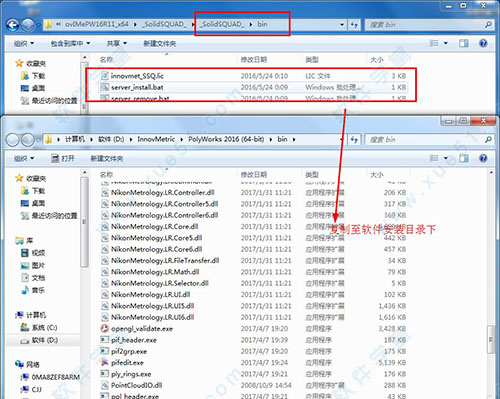Click 视频 library in lower window sidebar

coord(33,253)
